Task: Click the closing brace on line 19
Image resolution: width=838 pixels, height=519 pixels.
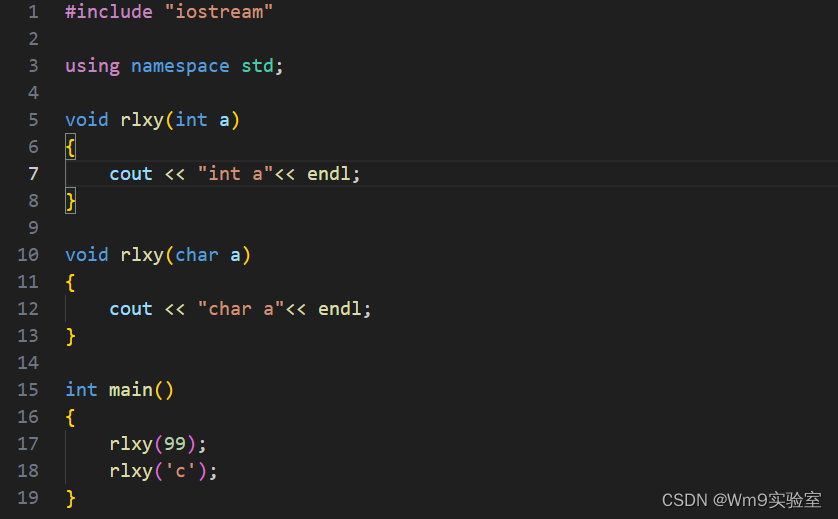Action: click(70, 498)
